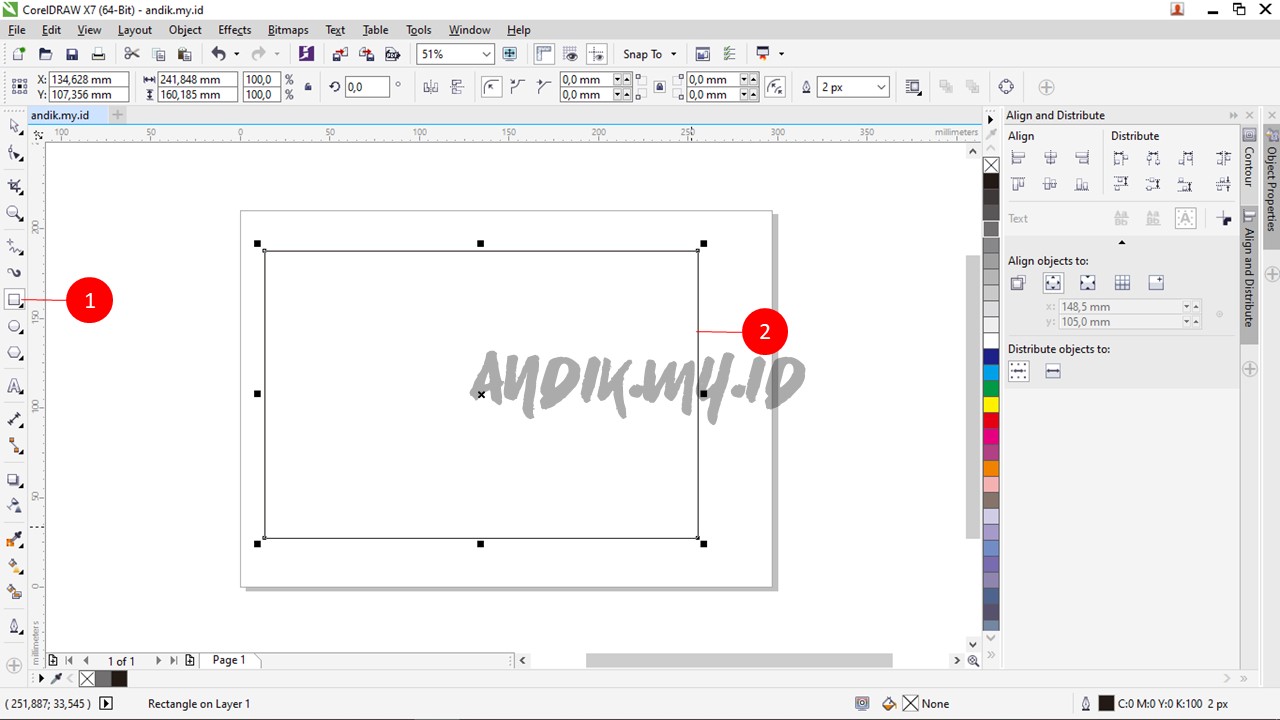This screenshot has height=720, width=1280.
Task: Select Distribute to Extent of selection
Action: coord(1018,371)
